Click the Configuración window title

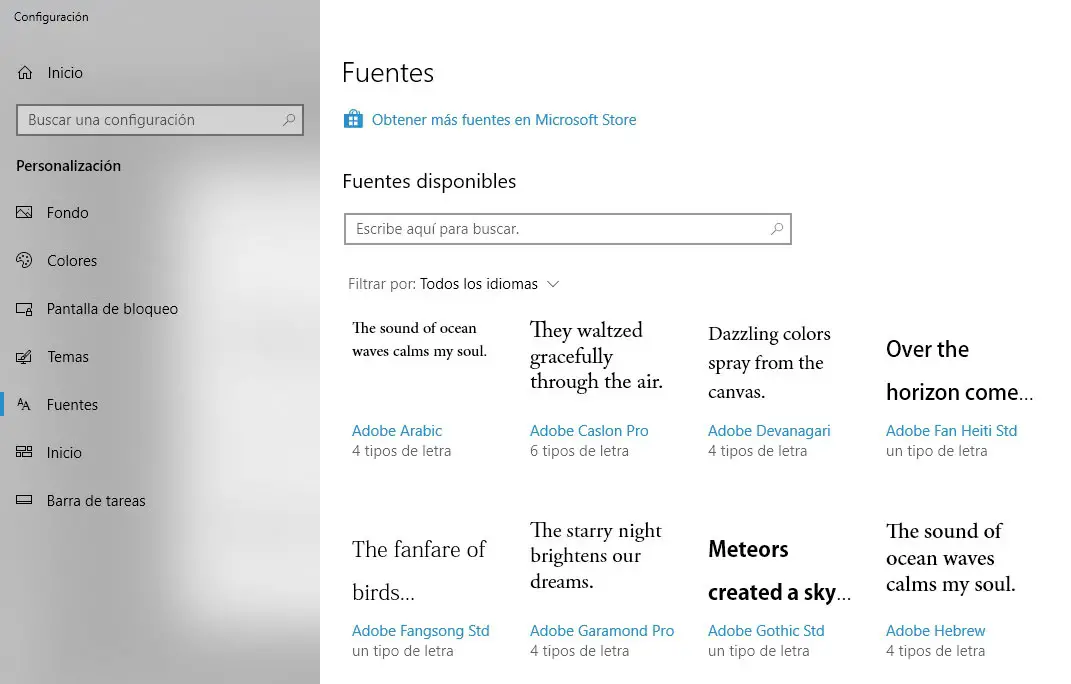point(51,17)
